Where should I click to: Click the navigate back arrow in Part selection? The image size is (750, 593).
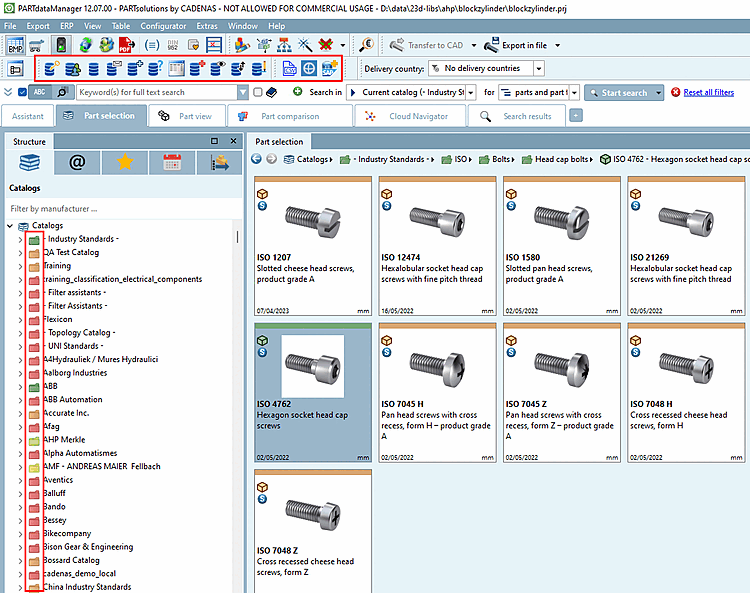[x=256, y=159]
